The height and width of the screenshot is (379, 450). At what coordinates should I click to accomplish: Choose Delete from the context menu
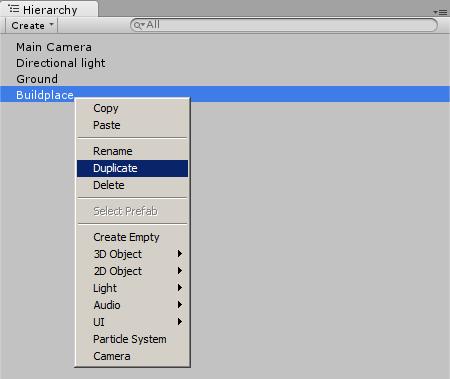(x=132, y=185)
